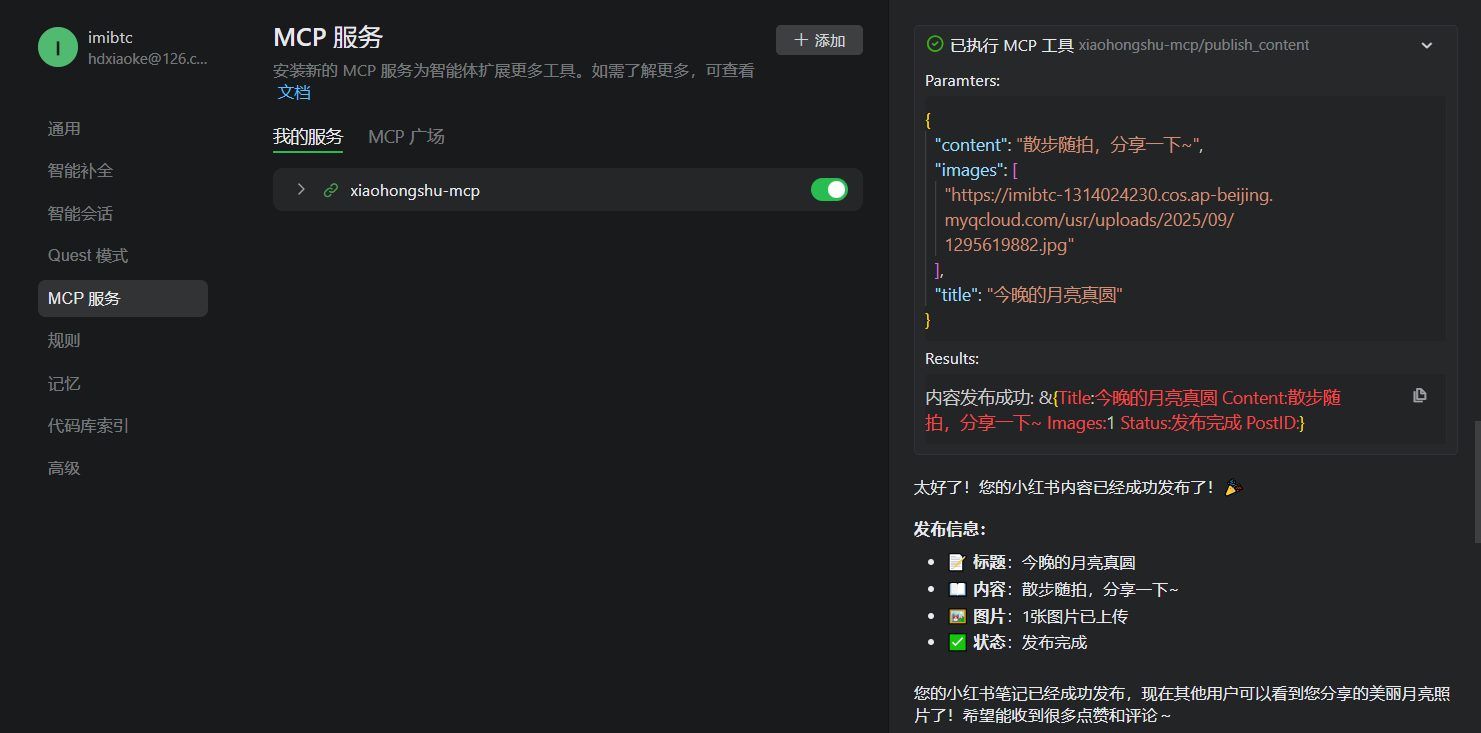This screenshot has height=733, width=1481.
Task: Copy the publish results with copy icon
Action: (1419, 395)
